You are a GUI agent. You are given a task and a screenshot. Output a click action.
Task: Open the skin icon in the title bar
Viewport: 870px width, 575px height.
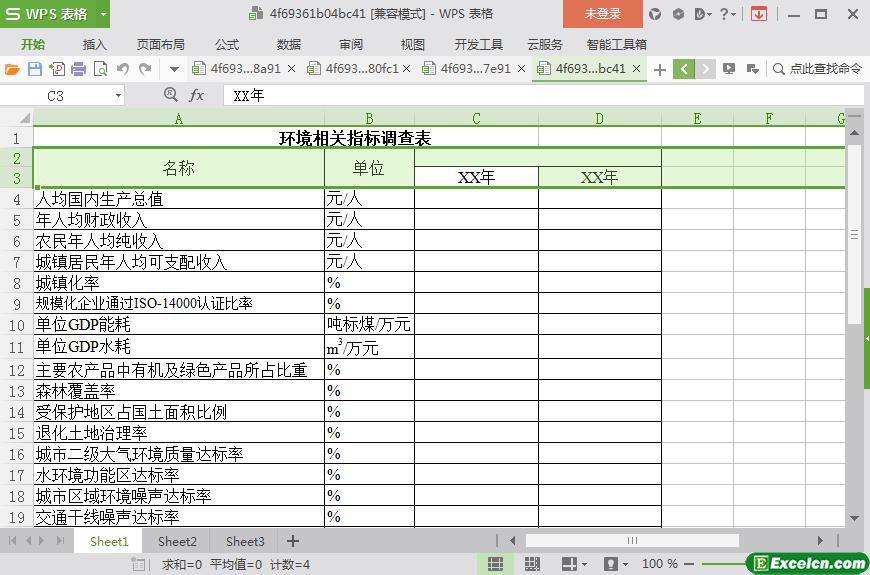[x=655, y=14]
